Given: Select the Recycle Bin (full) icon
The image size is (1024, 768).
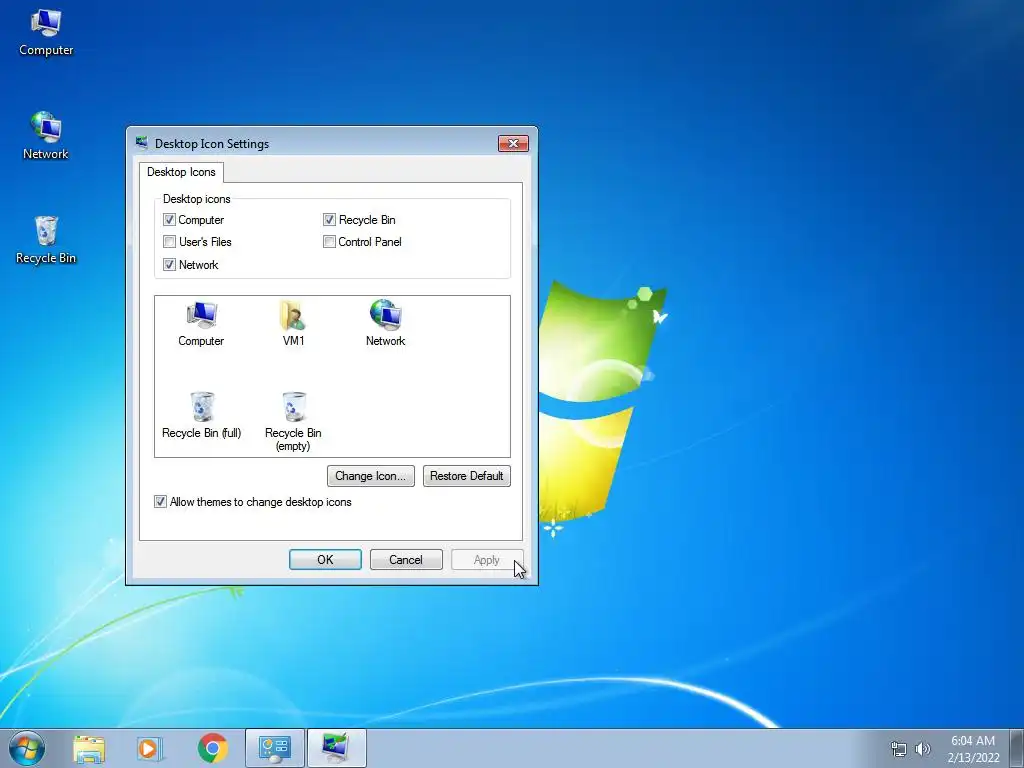Looking at the screenshot, I should click(x=201, y=415).
